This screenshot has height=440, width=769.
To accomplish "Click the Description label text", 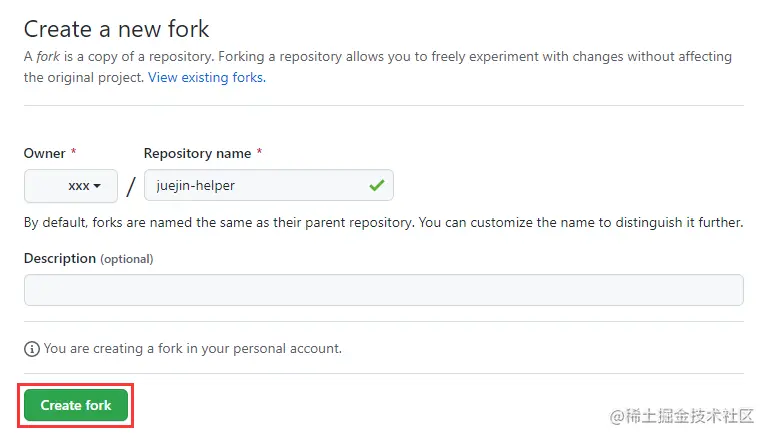I will [60, 258].
